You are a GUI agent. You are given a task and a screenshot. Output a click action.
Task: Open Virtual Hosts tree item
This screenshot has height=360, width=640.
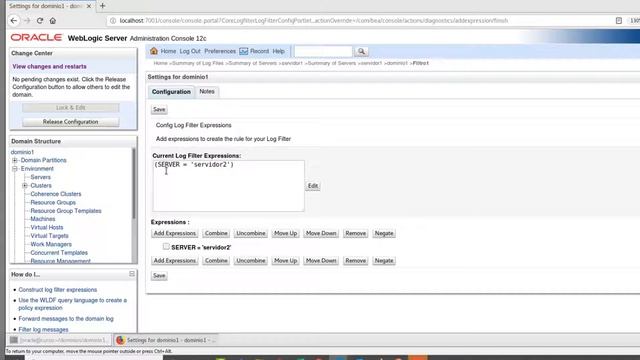[x=47, y=227]
